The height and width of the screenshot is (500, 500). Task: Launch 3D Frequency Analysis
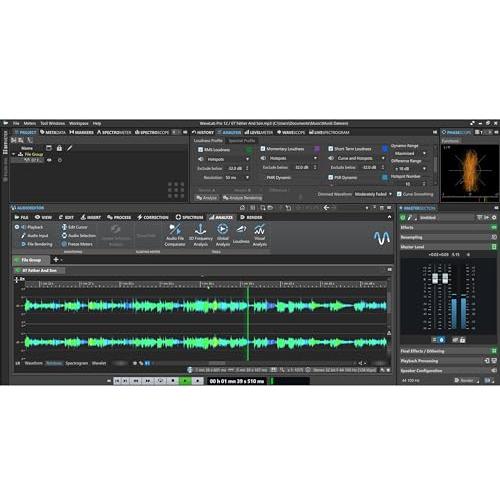click(x=201, y=235)
